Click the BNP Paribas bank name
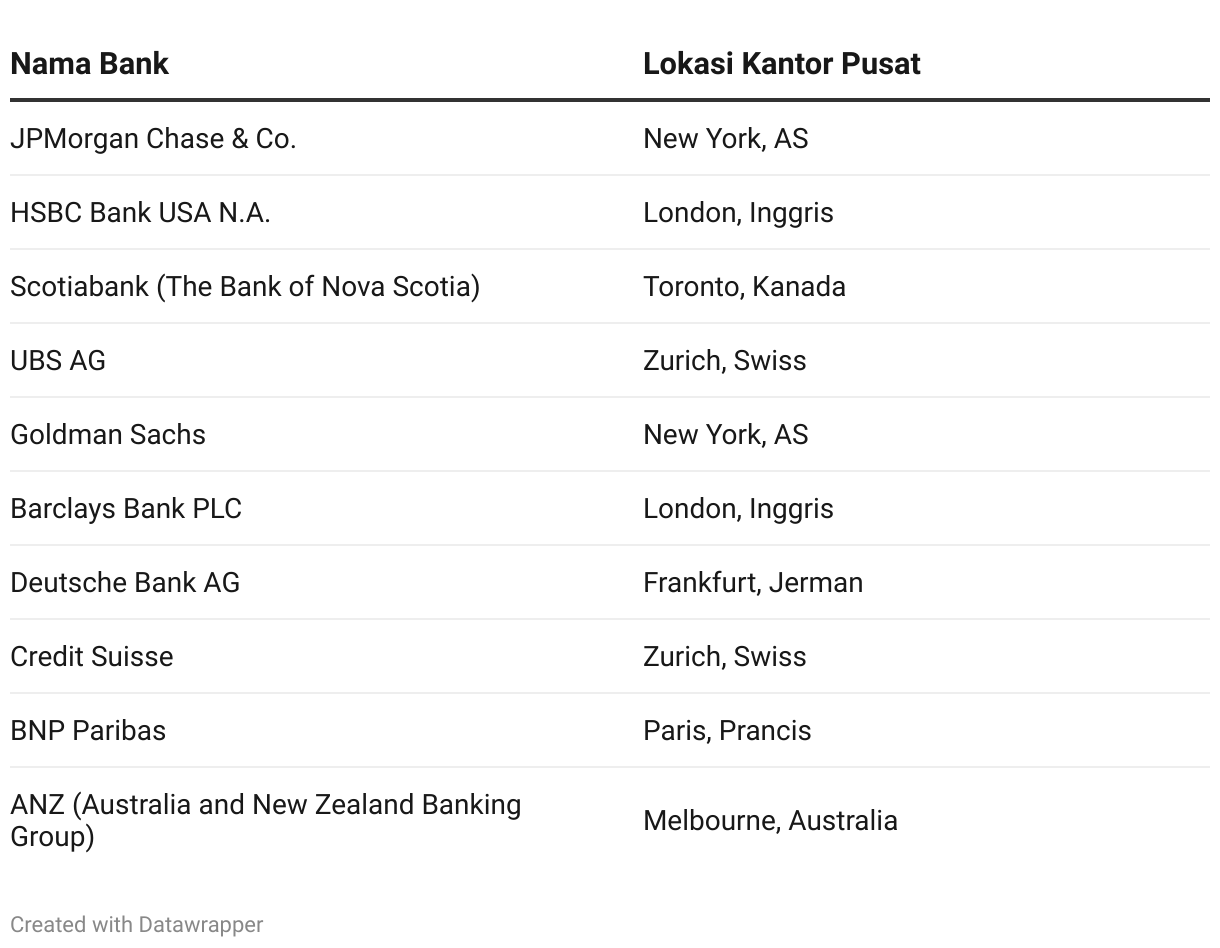 tap(88, 730)
